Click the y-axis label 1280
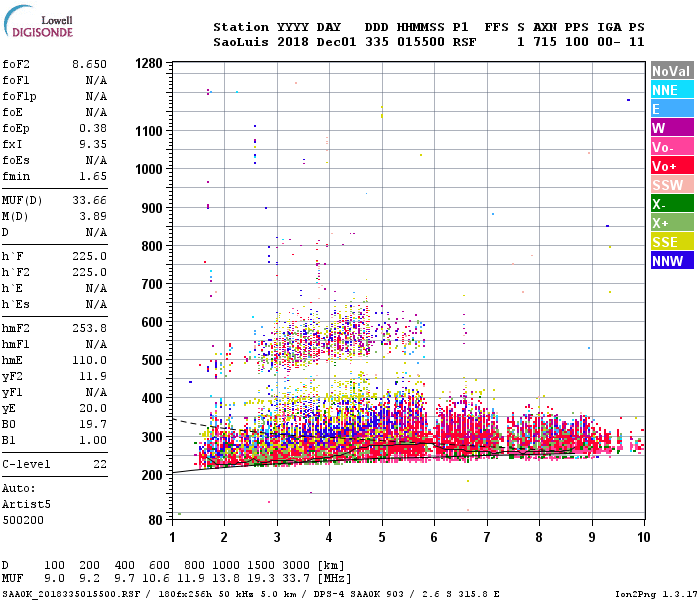 pos(149,63)
